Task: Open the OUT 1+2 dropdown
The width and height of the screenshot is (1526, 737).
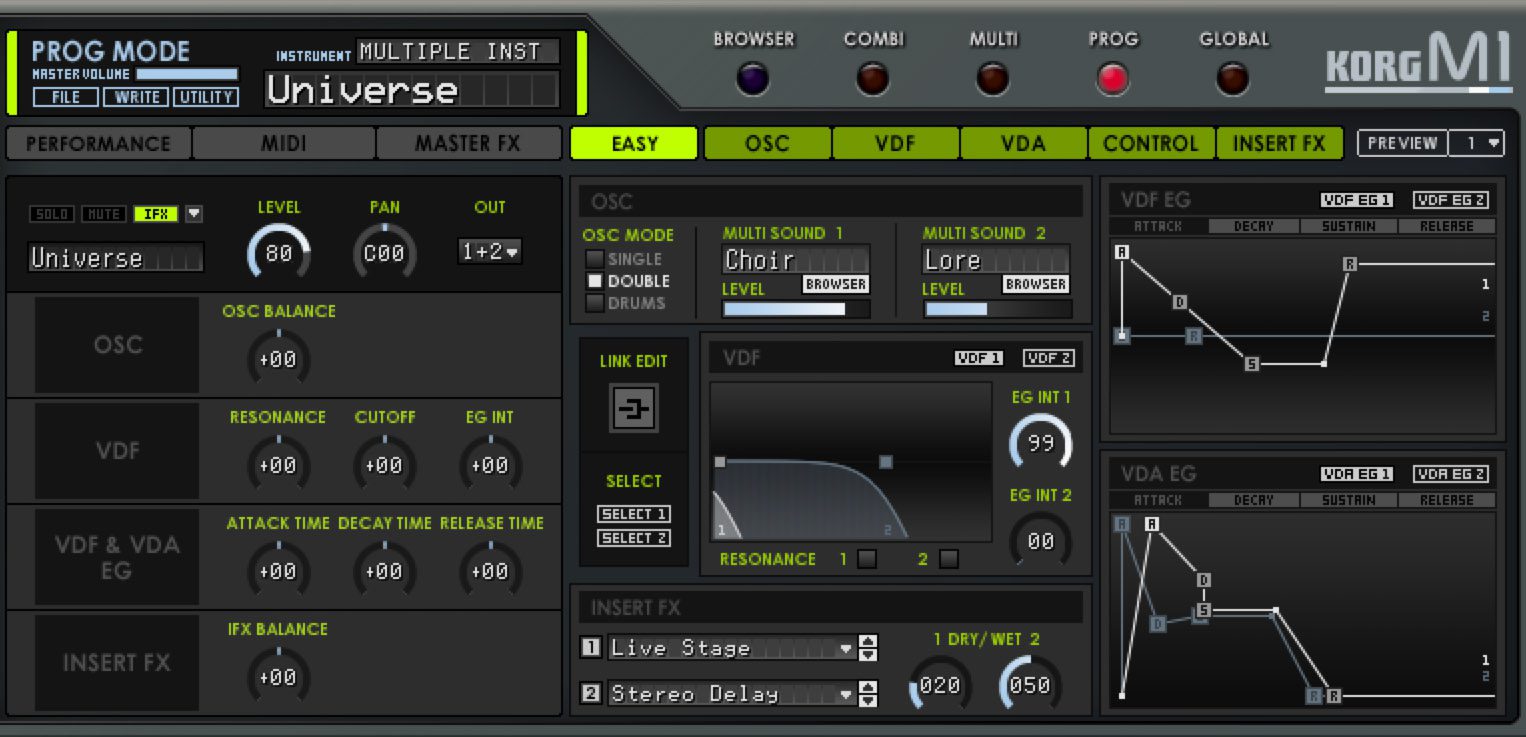Action: click(490, 252)
